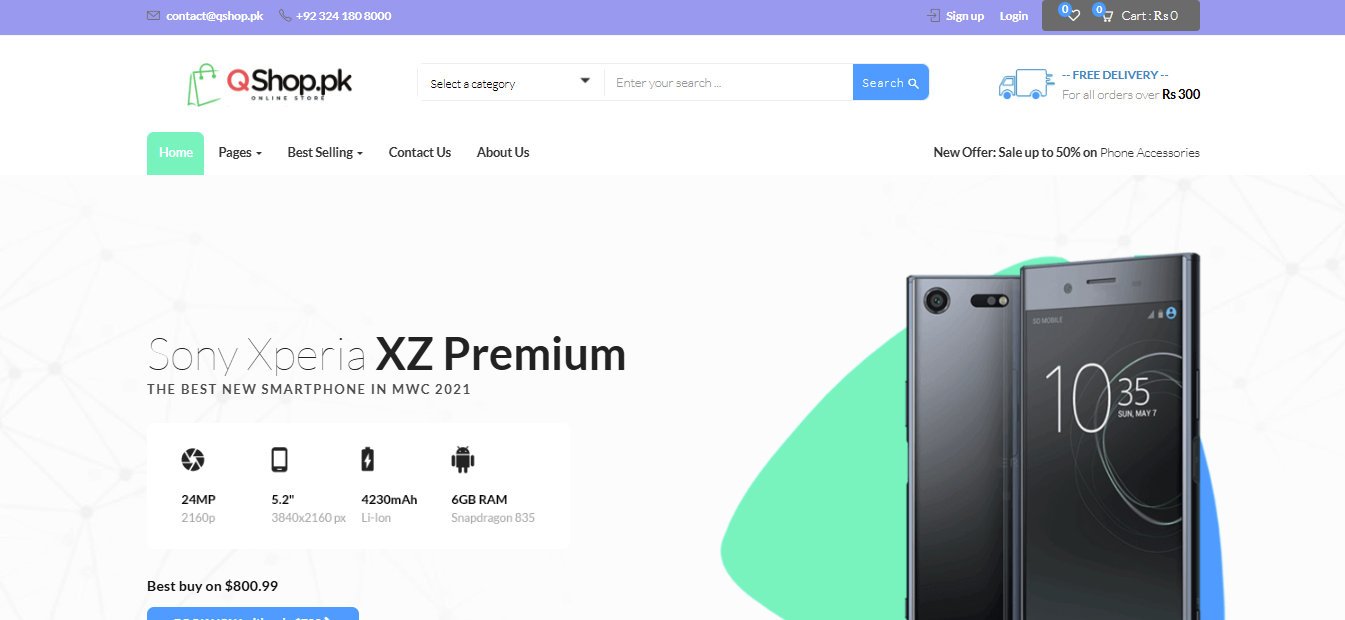Image resolution: width=1345 pixels, height=620 pixels.
Task: Expand the Pages menu
Action: pyautogui.click(x=240, y=153)
